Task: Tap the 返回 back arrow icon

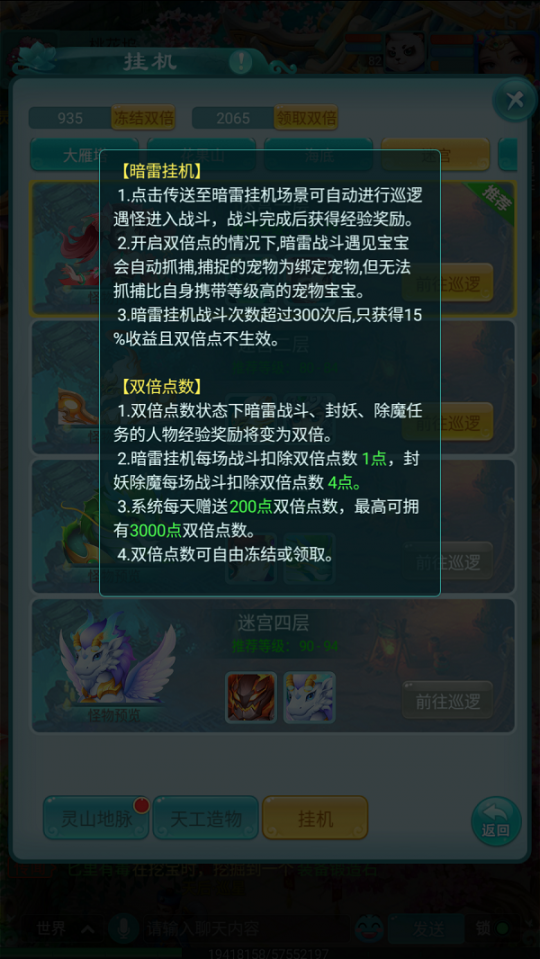Action: (496, 821)
